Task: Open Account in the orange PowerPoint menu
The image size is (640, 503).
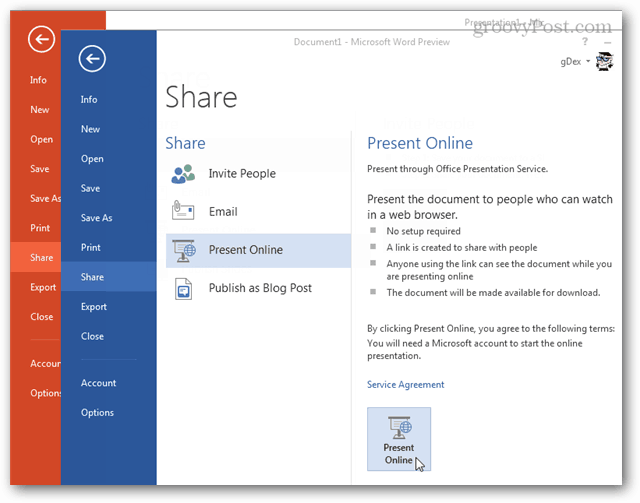Action: [45, 364]
